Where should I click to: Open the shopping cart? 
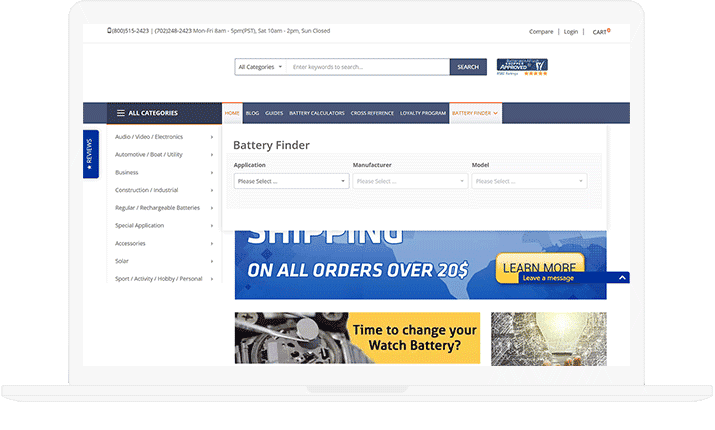(x=601, y=32)
